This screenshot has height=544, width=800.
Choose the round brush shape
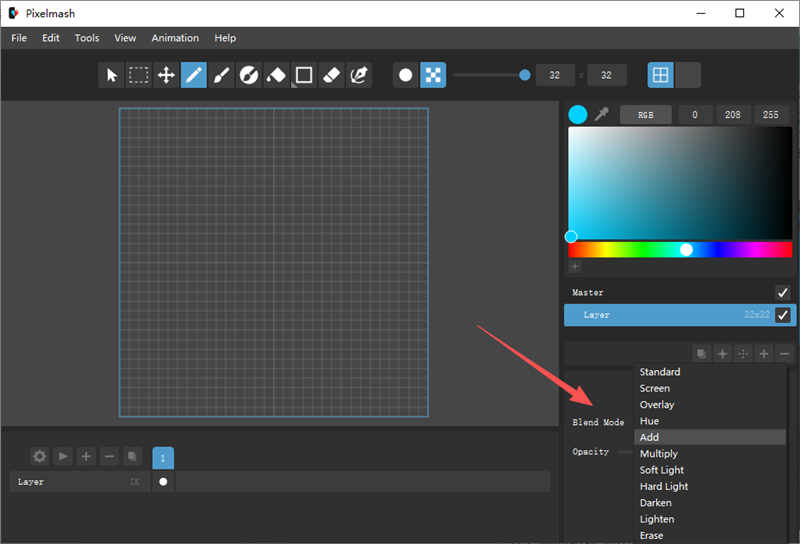pos(406,76)
